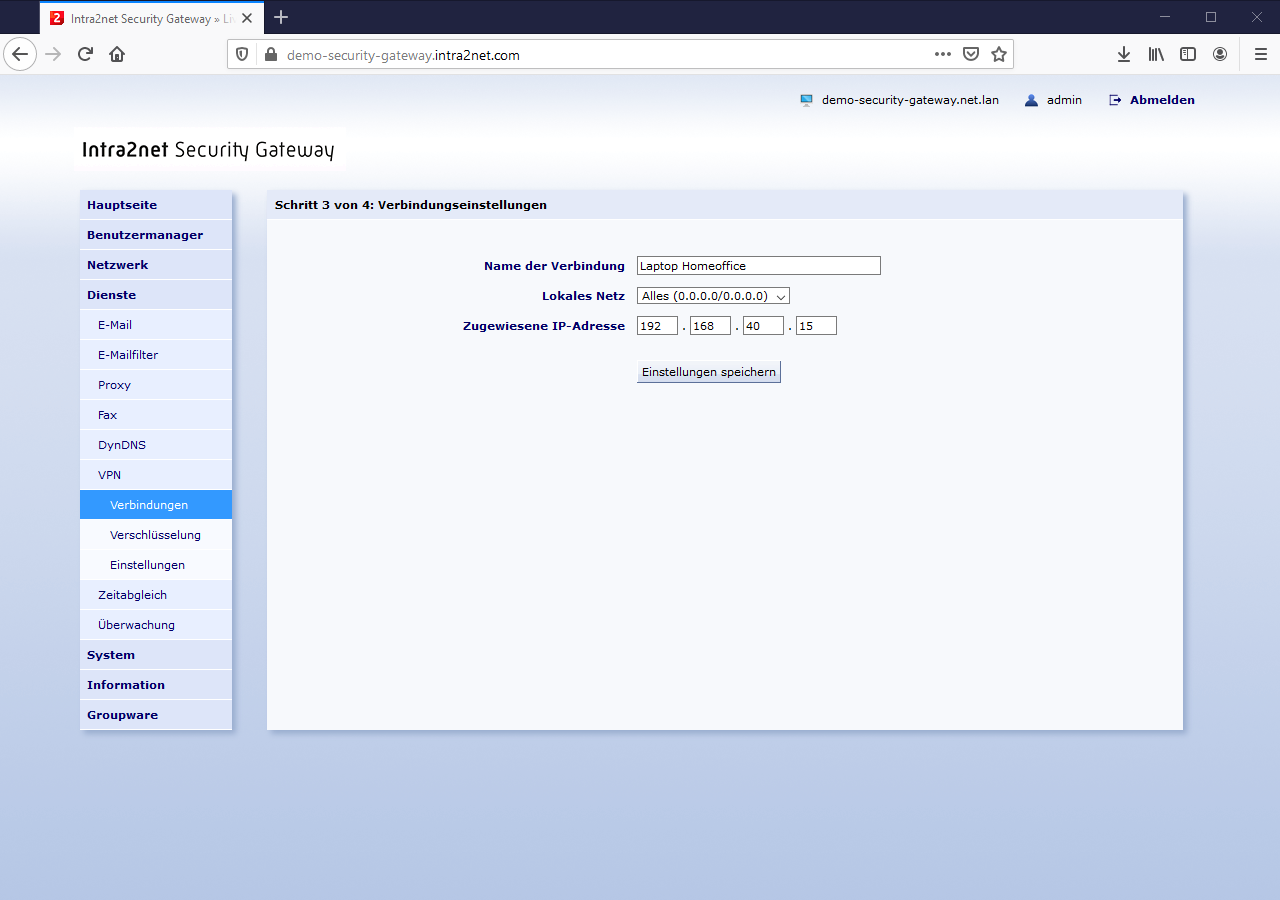
Task: Open the E-Mailfilter menu entry
Action: point(156,355)
